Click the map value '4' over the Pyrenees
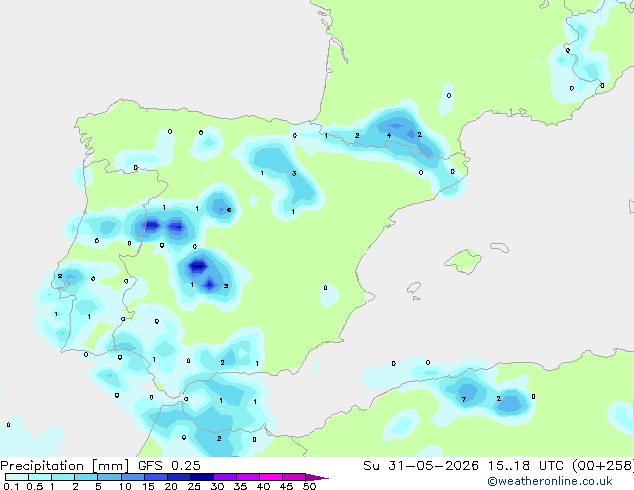The height and width of the screenshot is (490, 634). click(x=389, y=135)
